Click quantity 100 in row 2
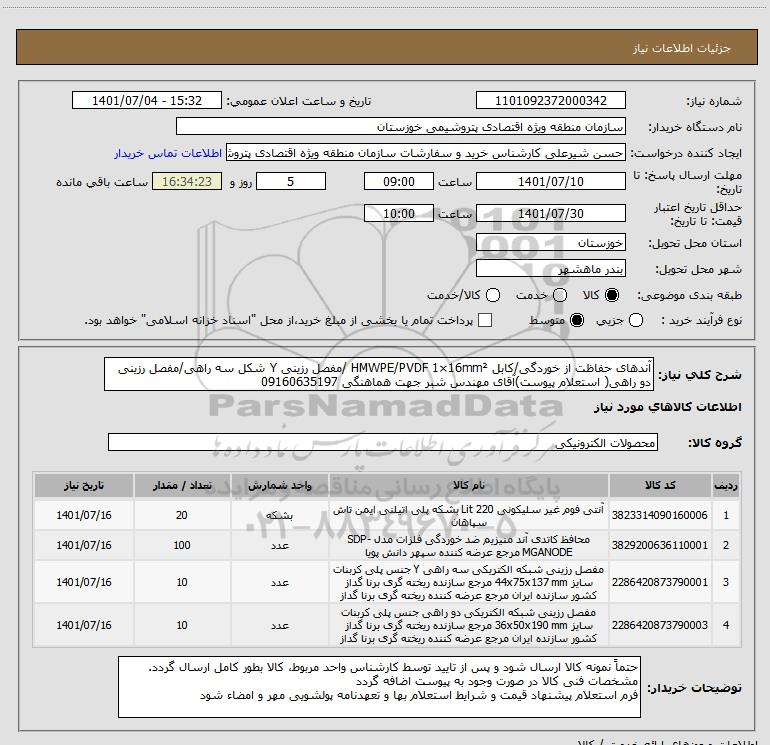Image resolution: width=770 pixels, height=745 pixels. [182, 545]
